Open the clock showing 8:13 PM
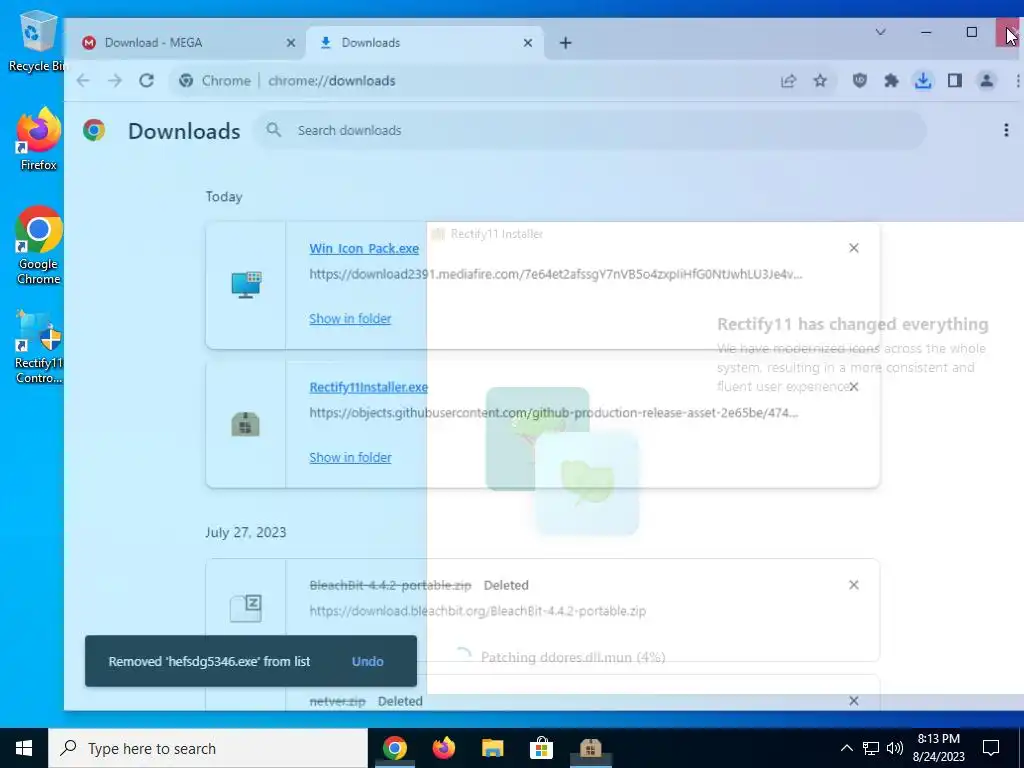 939,748
